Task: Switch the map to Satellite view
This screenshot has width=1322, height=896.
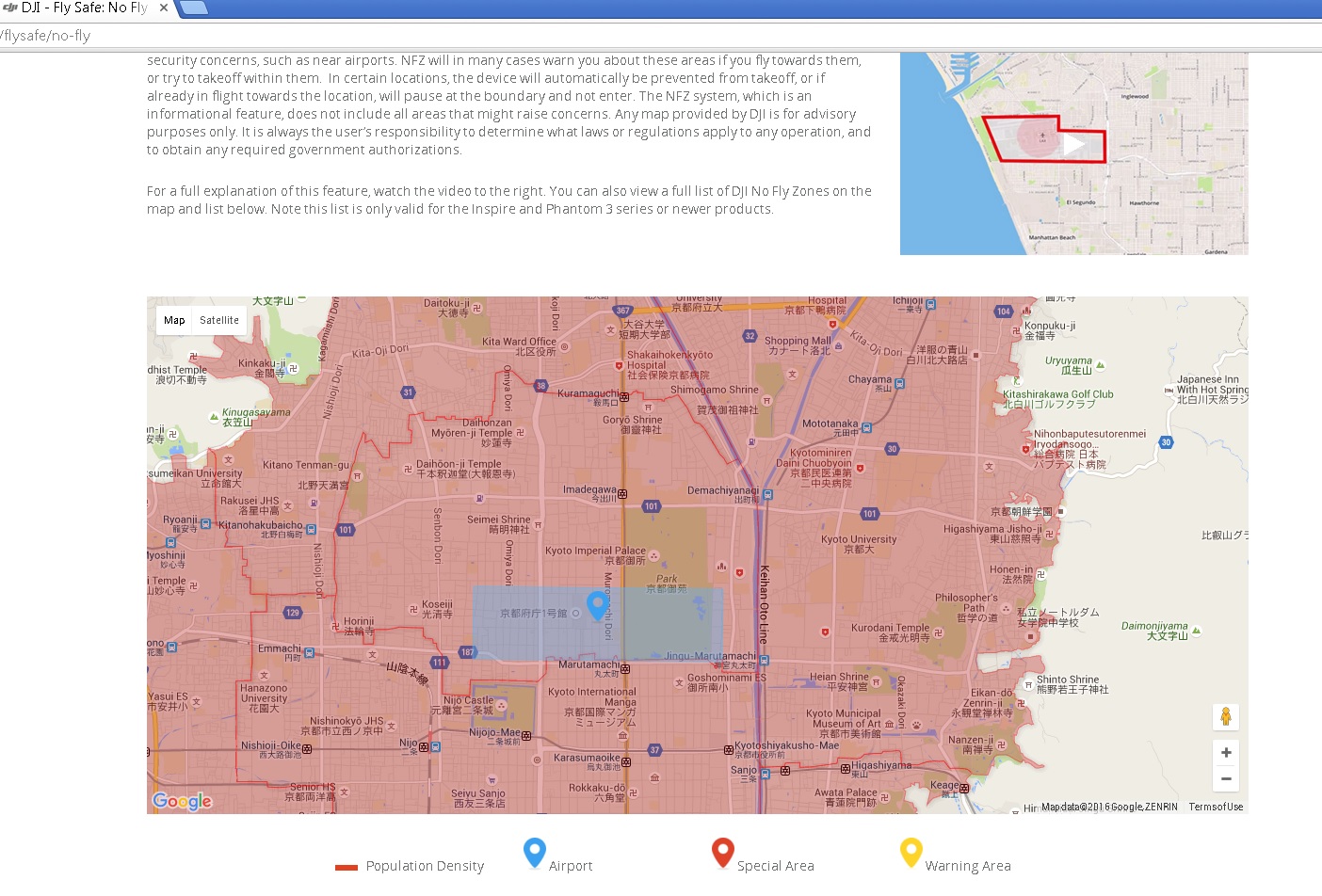Action: [219, 320]
